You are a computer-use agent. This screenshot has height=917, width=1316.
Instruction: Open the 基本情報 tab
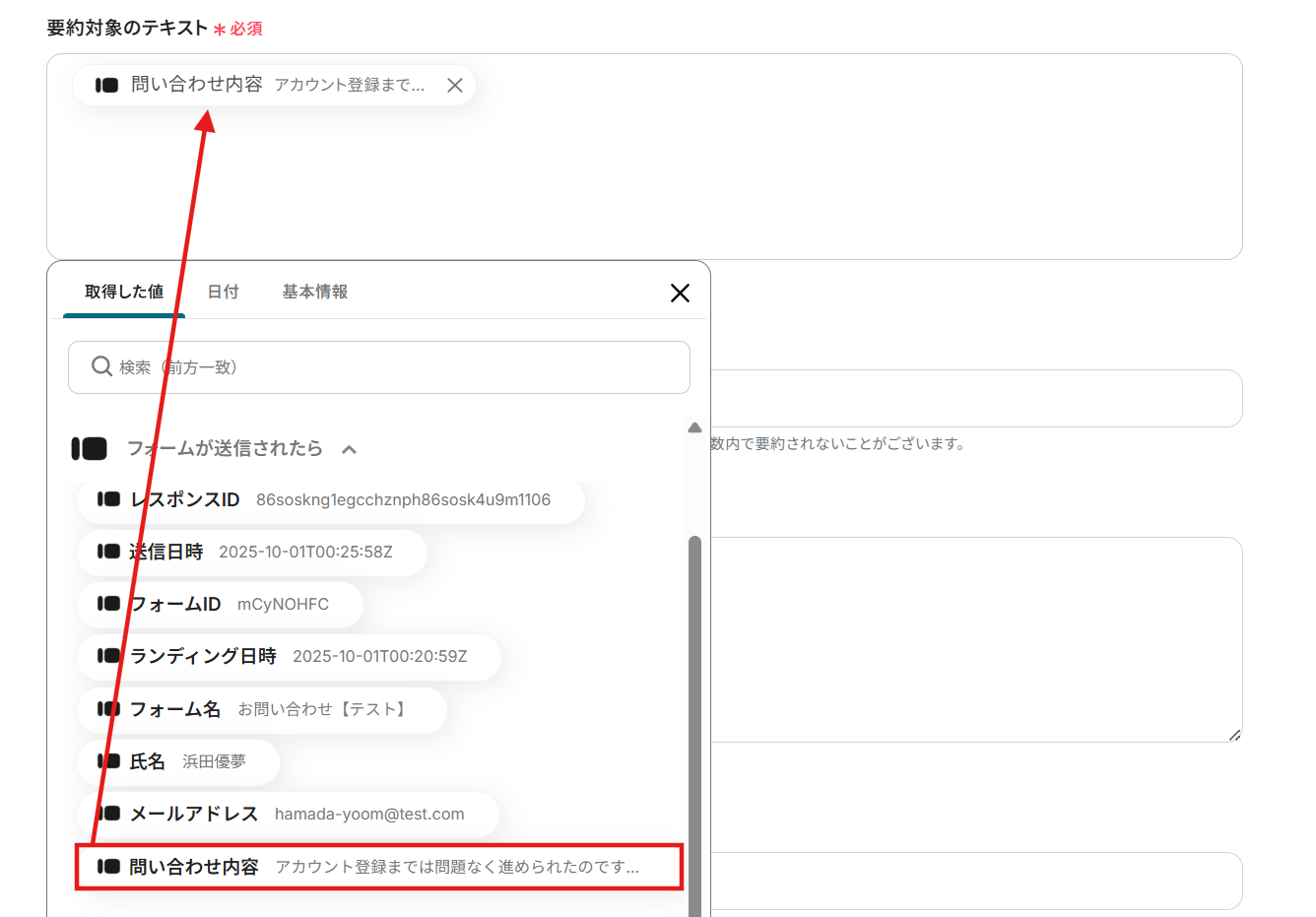pos(315,292)
